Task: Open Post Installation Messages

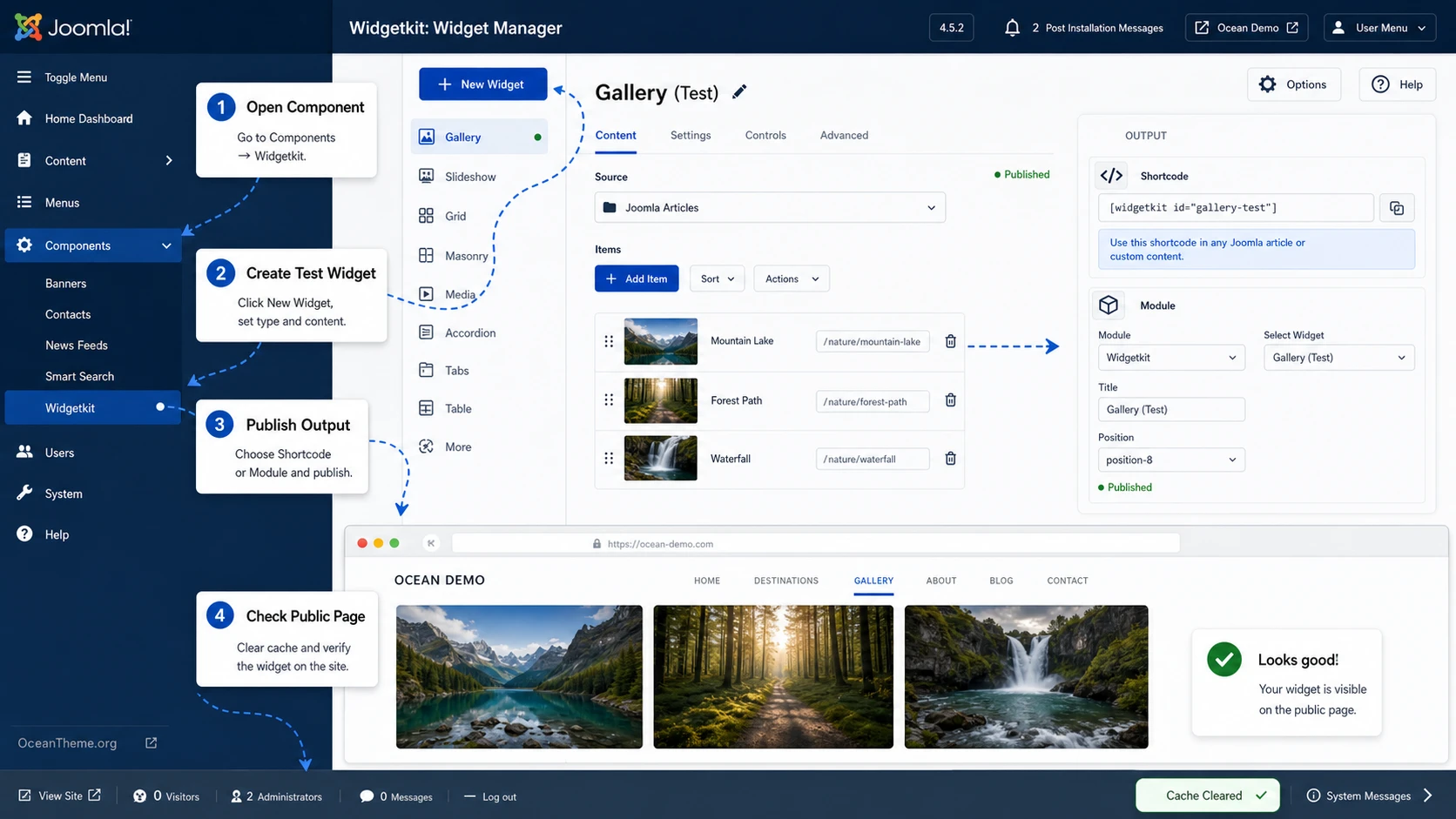Action: pyautogui.click(x=1104, y=28)
